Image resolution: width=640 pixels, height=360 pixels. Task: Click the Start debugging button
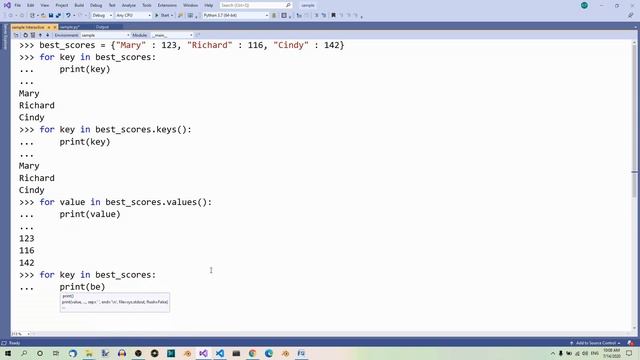coord(163,15)
